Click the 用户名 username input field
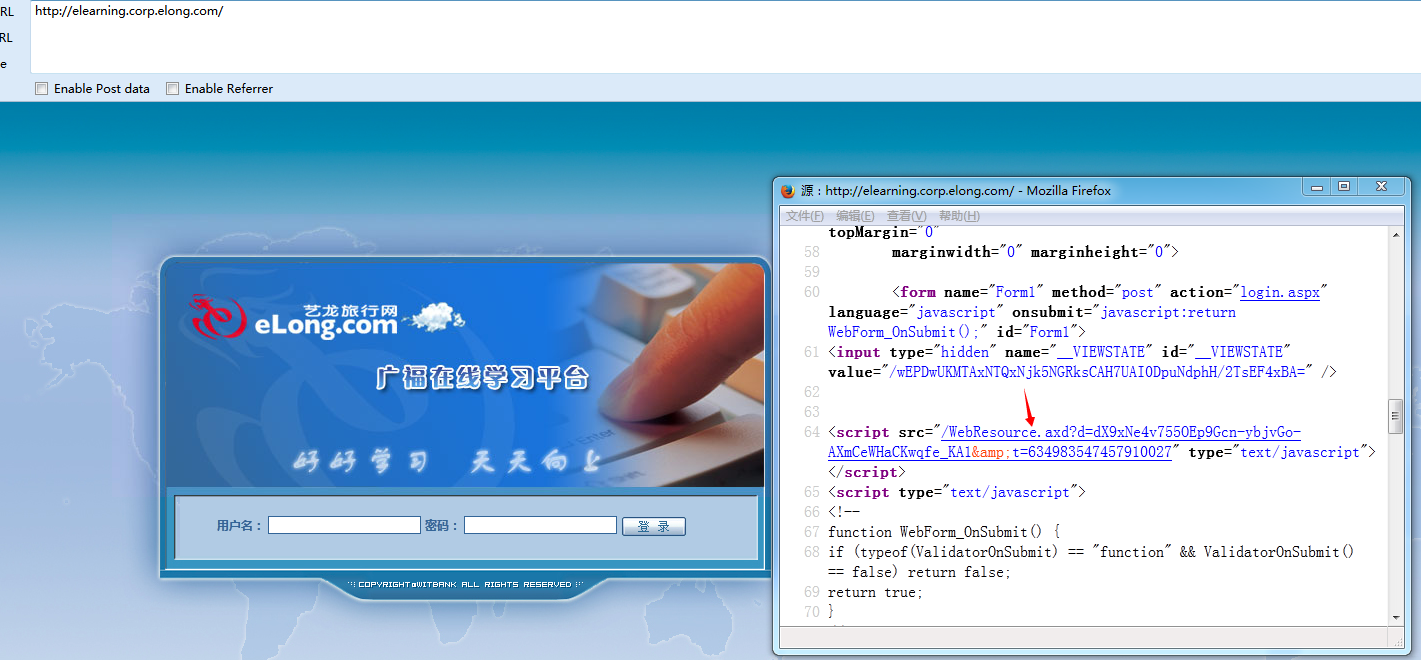Viewport: 1421px width, 660px height. click(344, 525)
